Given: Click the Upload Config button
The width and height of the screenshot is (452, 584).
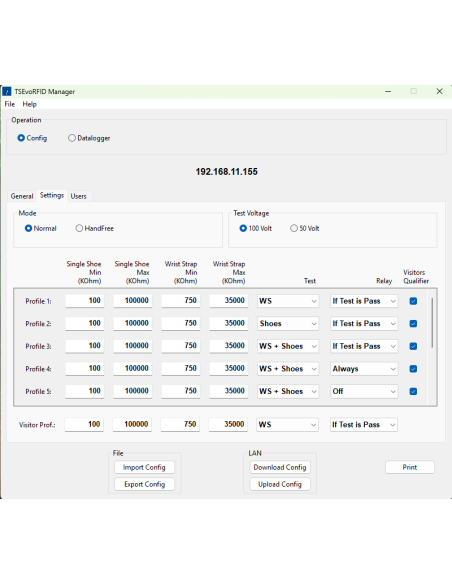Looking at the screenshot, I should pos(280,484).
